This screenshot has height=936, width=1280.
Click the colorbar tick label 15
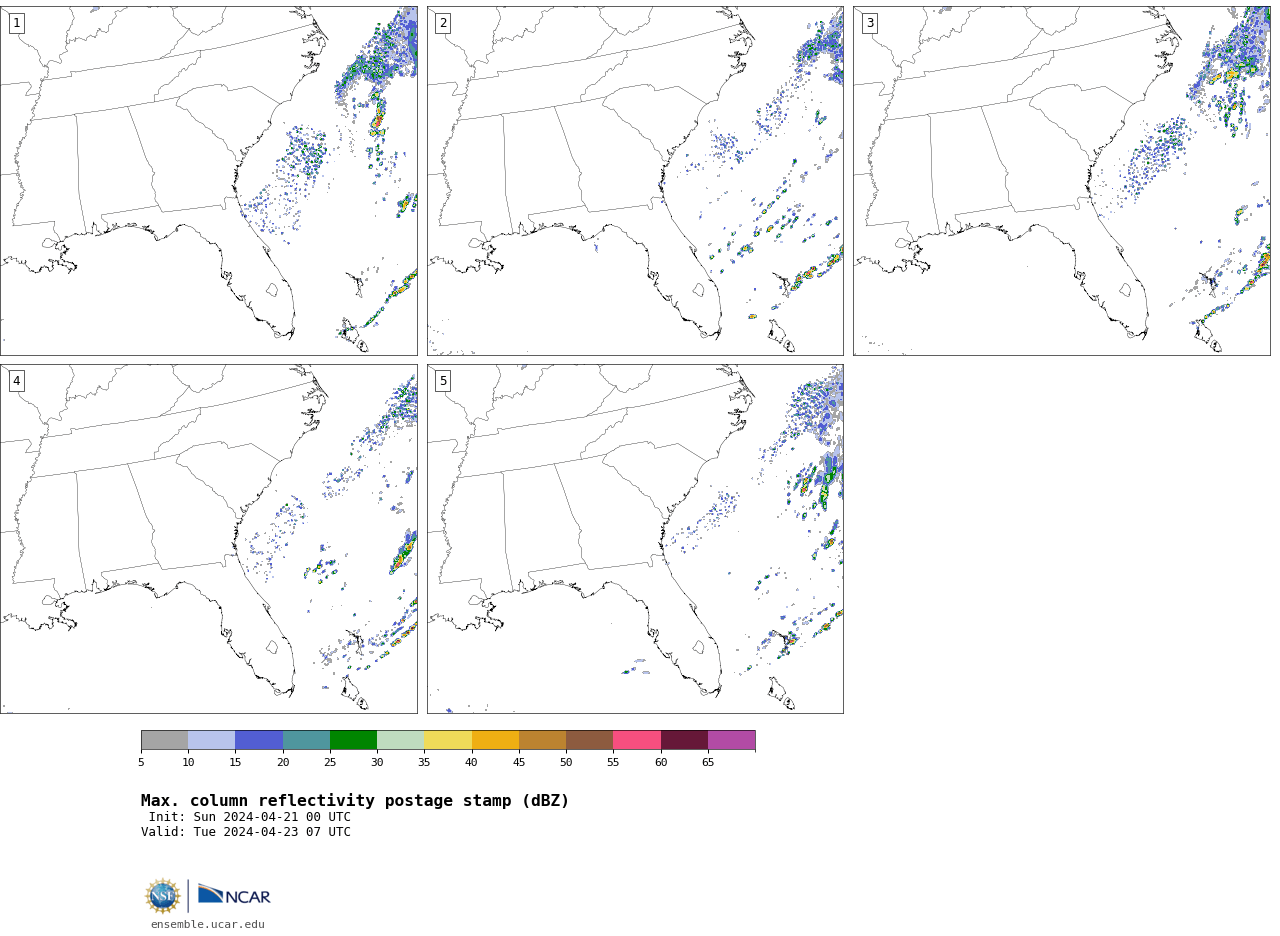235,763
